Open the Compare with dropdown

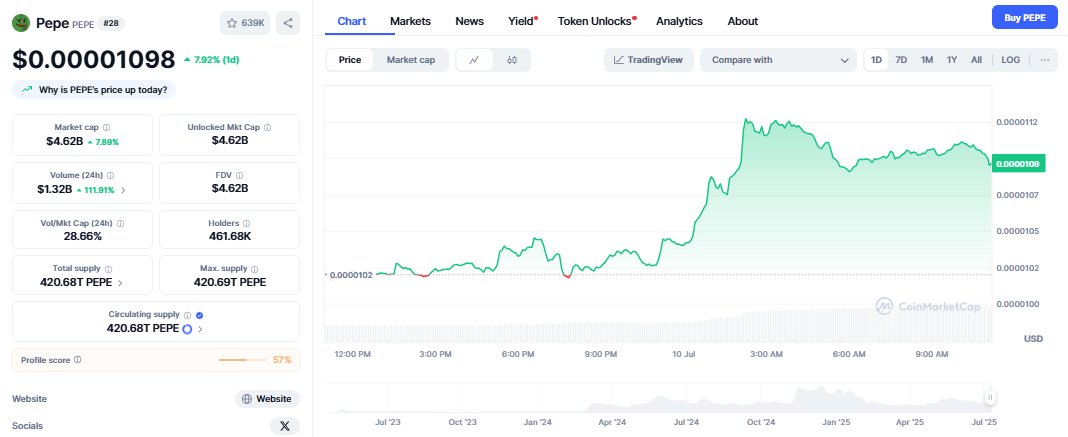[778, 60]
